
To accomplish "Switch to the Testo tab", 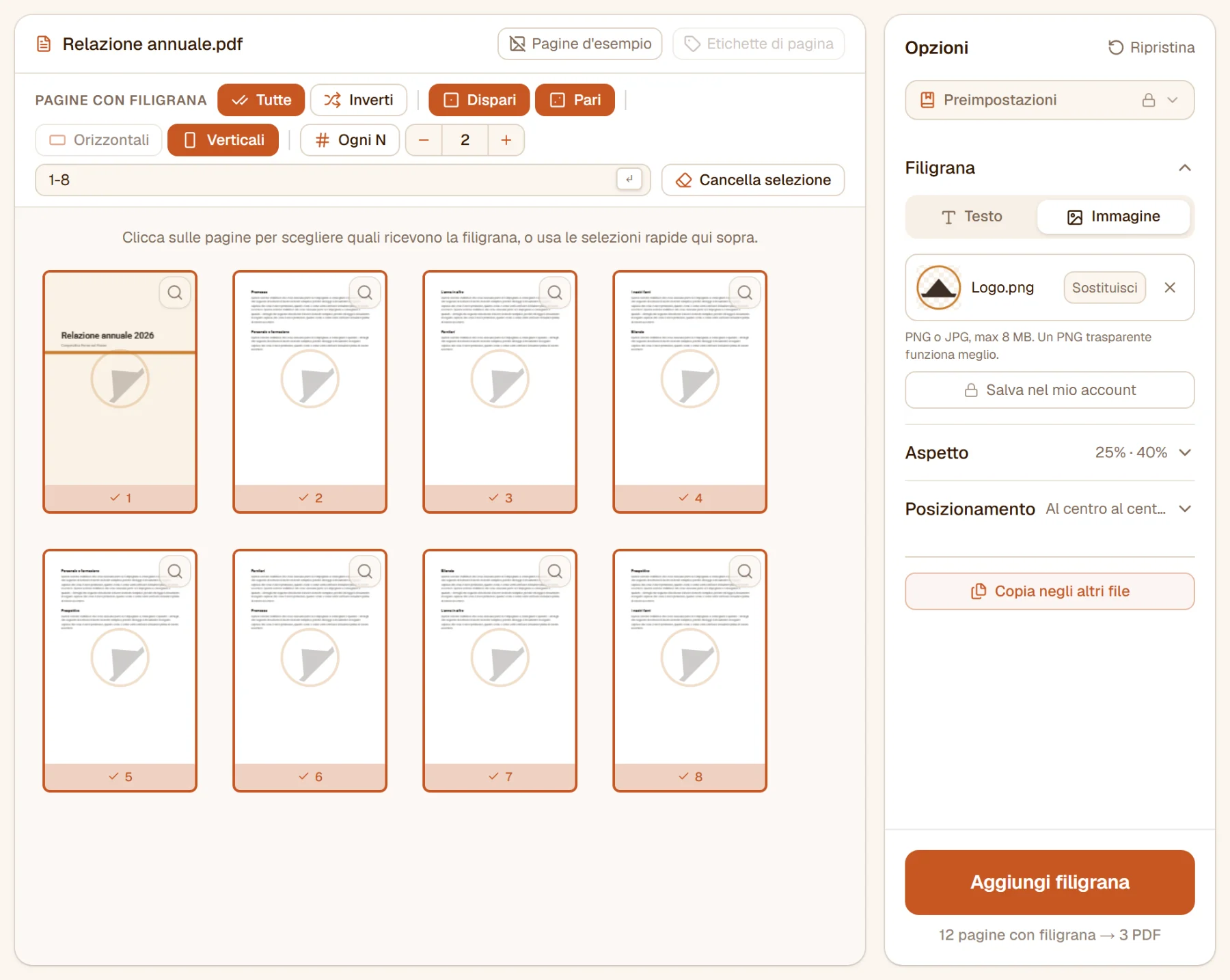I will 972,217.
